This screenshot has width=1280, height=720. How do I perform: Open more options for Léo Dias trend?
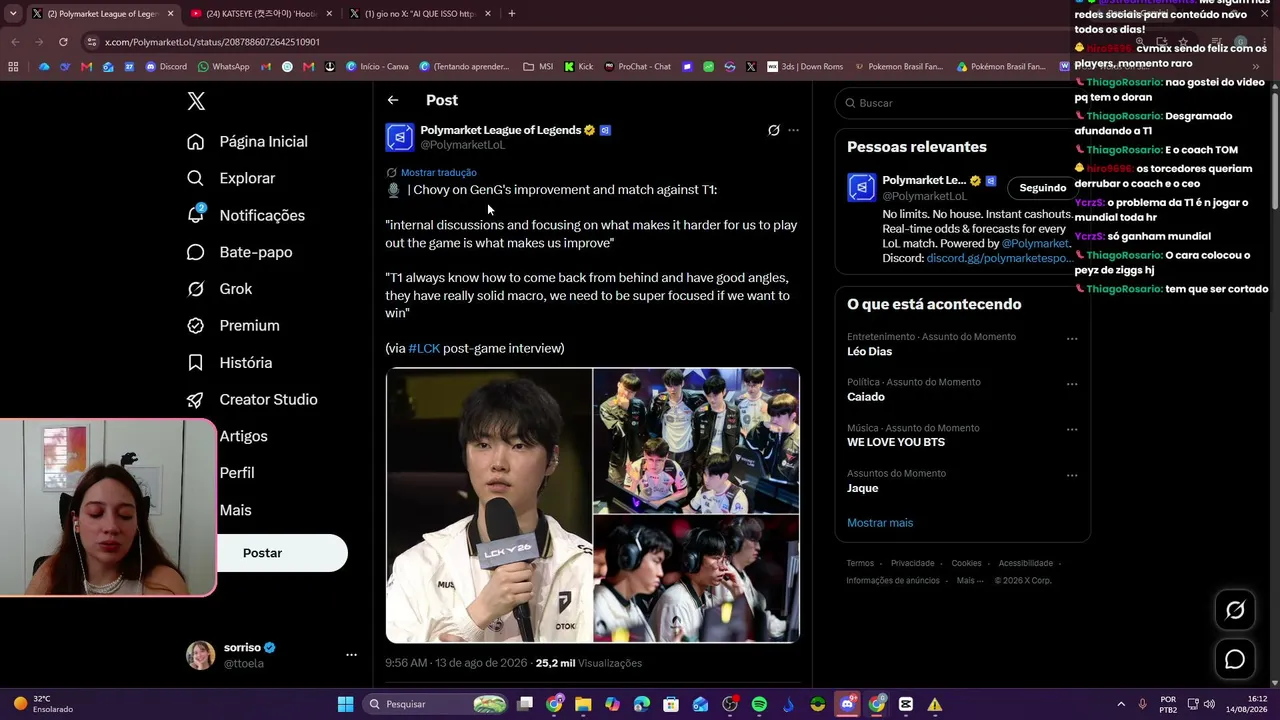[x=1072, y=339]
